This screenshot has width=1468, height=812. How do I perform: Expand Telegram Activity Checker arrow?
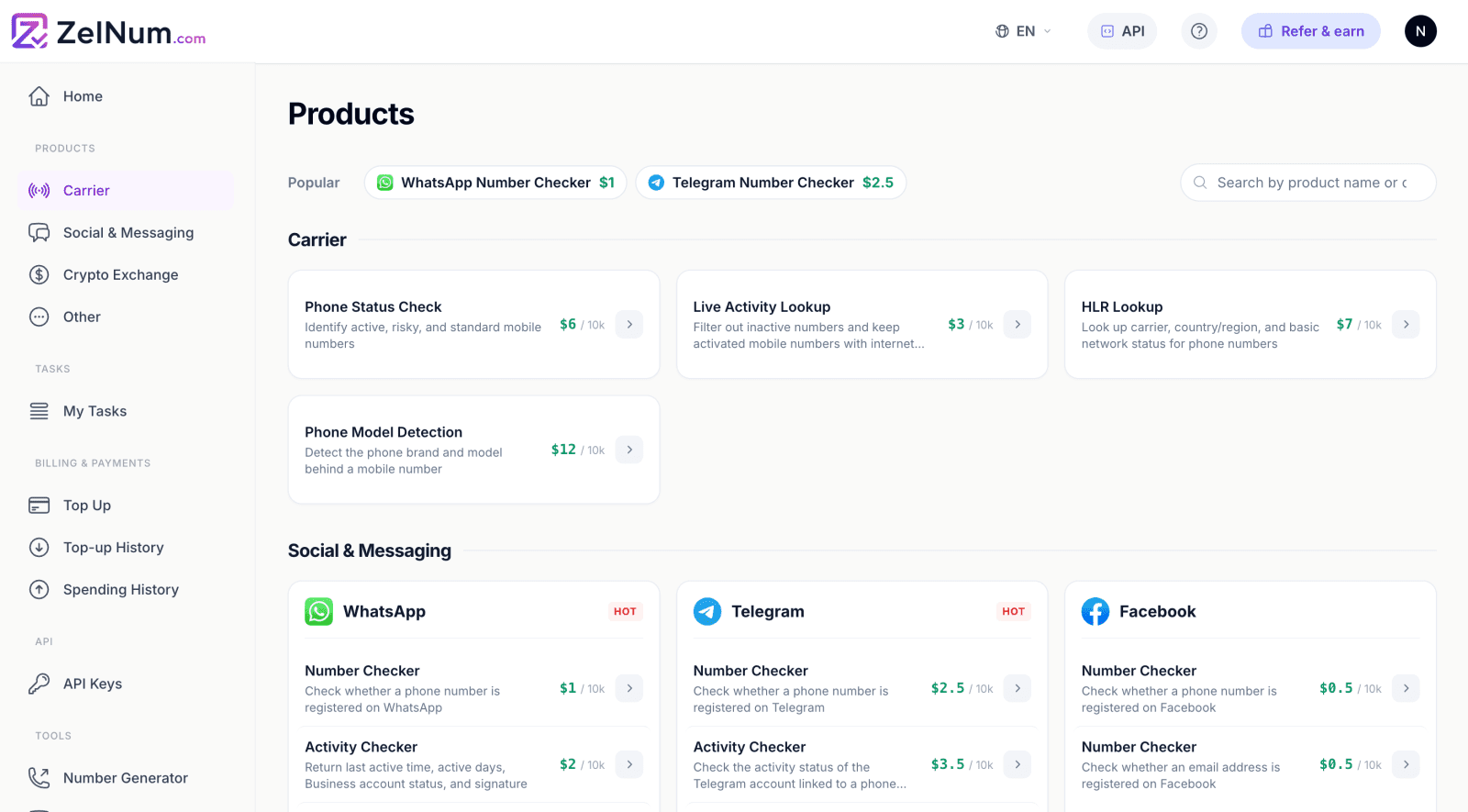[1018, 764]
